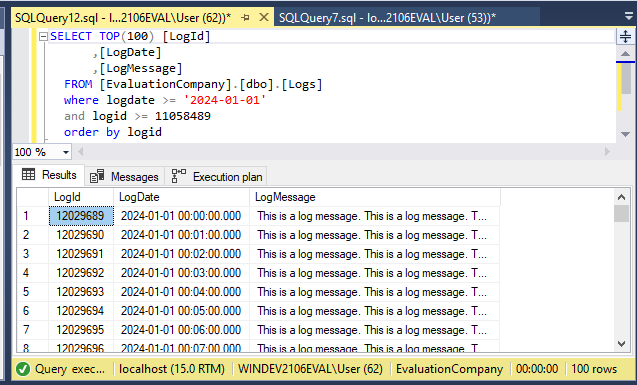
Task: Click the editor horizontal scroll left arrow
Action: click(80, 152)
